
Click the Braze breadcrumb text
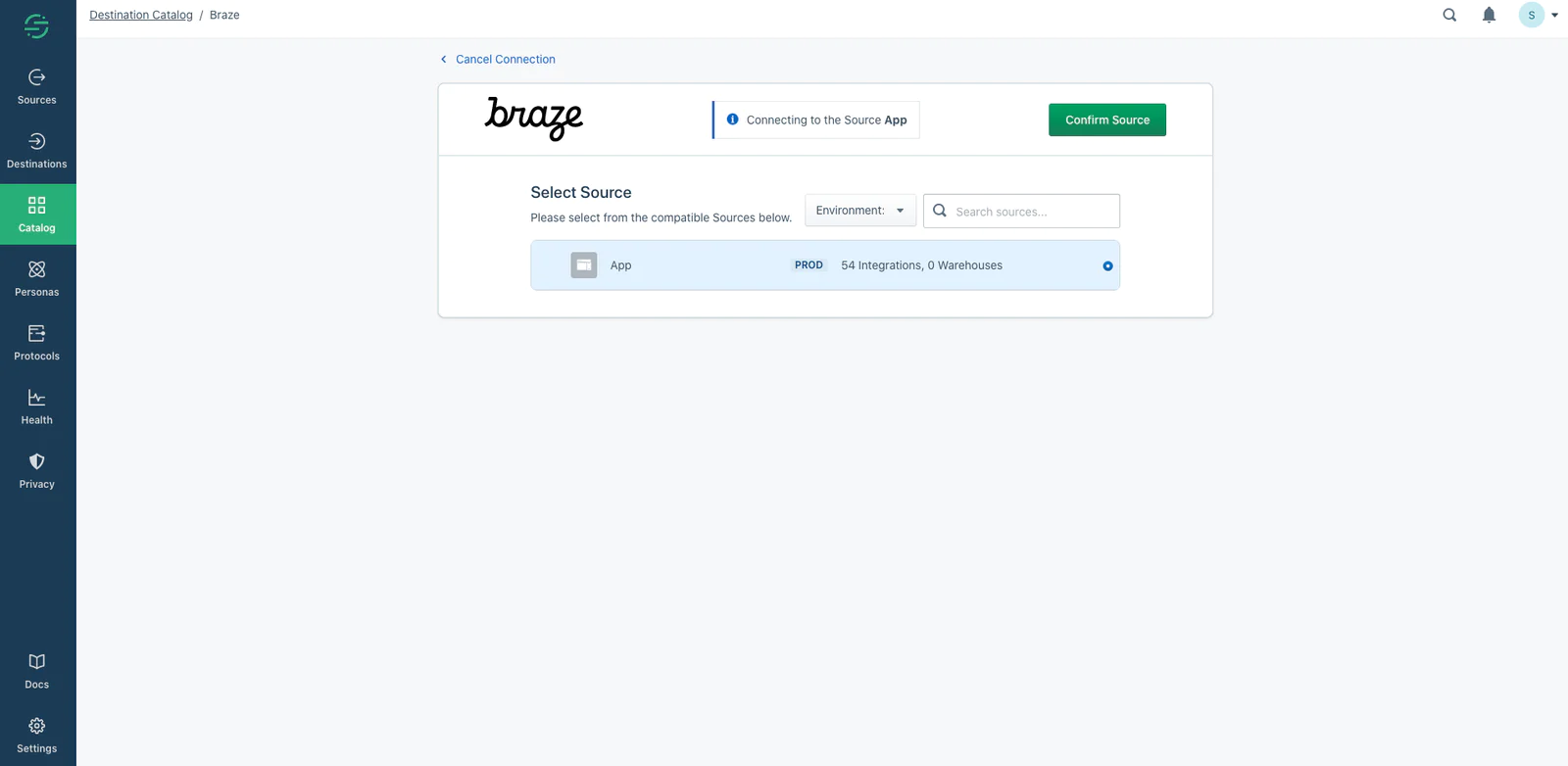pos(224,16)
